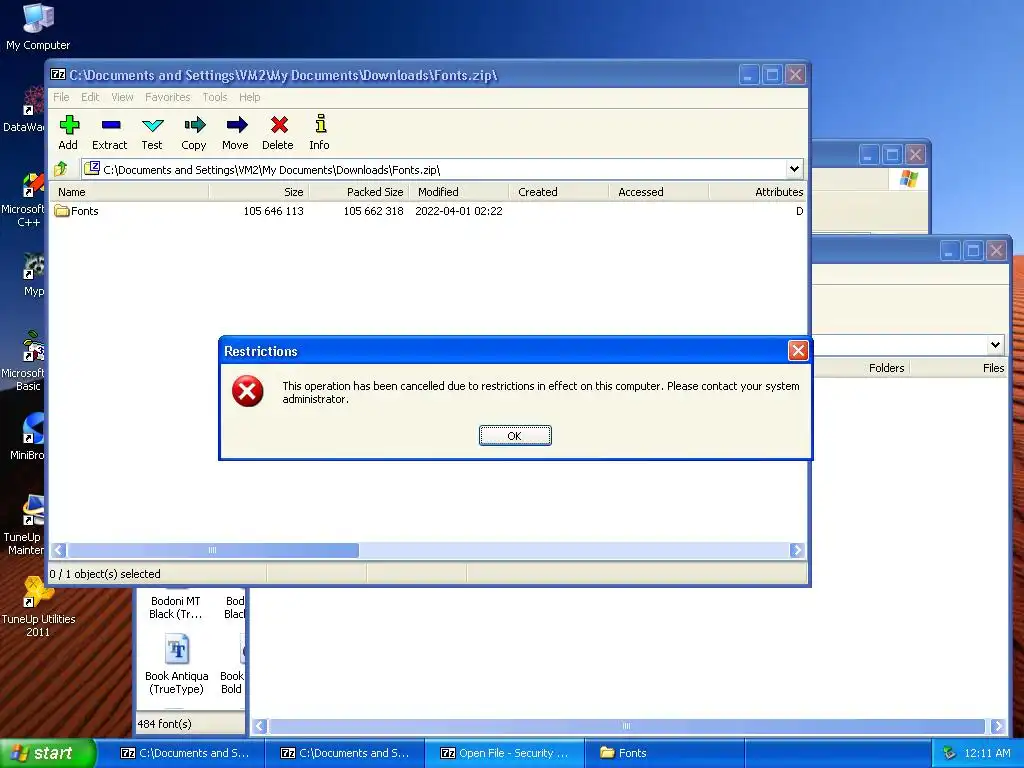Switch to Open File - Security taskbar item
This screenshot has width=1024, height=768.
[504, 753]
